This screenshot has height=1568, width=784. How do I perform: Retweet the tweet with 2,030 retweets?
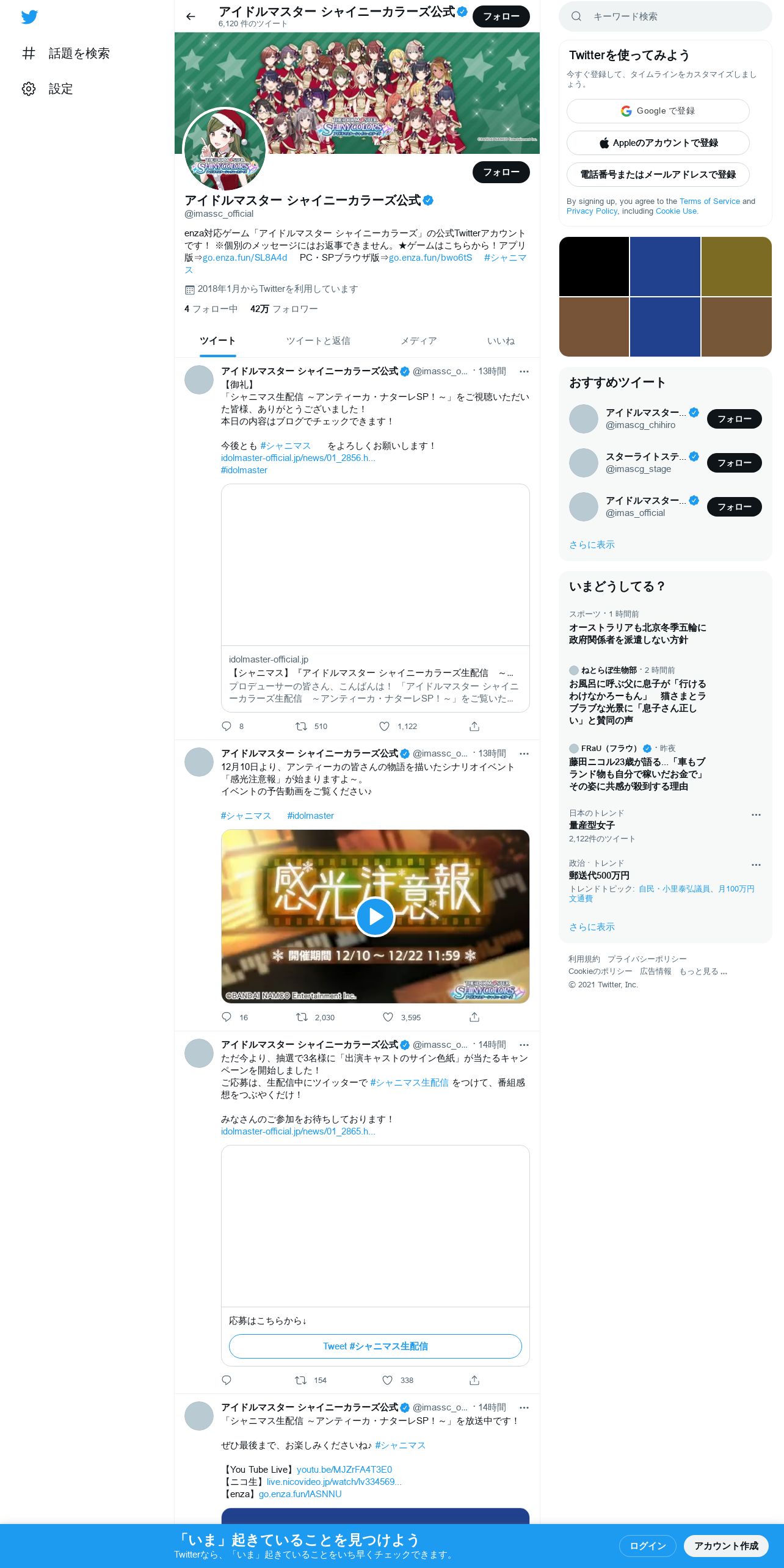point(302,1017)
